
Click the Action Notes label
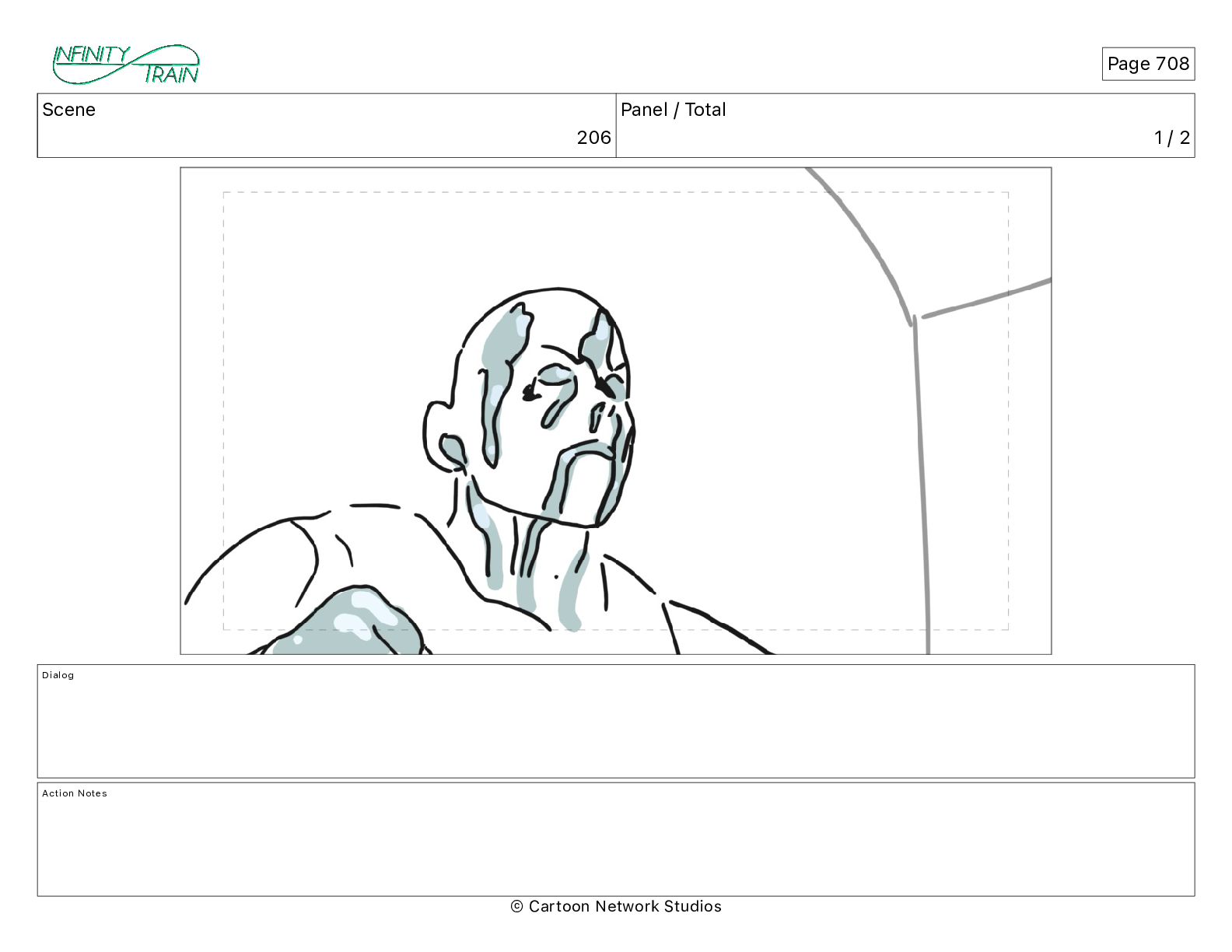(75, 793)
